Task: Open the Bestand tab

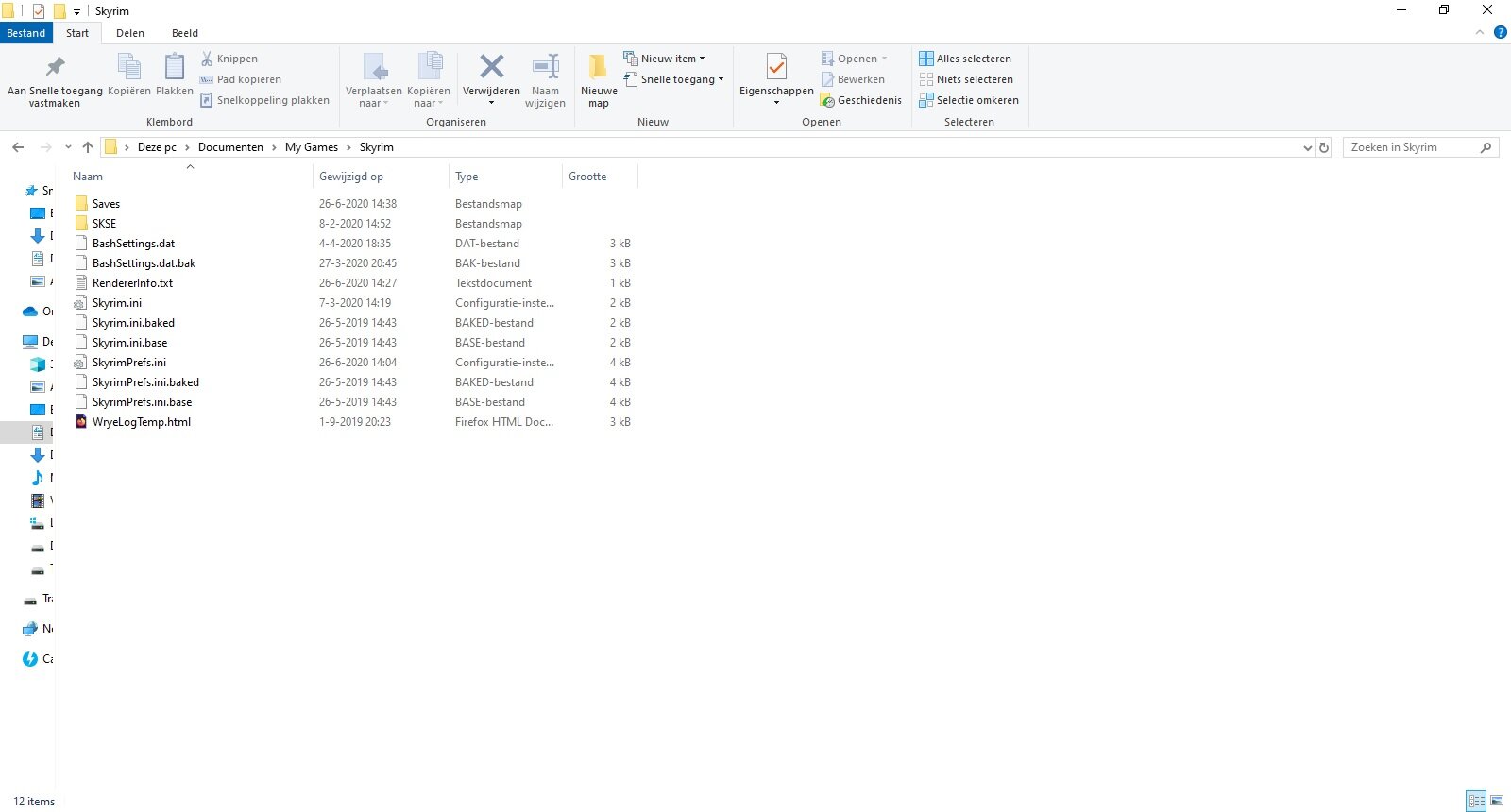Action: click(x=26, y=33)
